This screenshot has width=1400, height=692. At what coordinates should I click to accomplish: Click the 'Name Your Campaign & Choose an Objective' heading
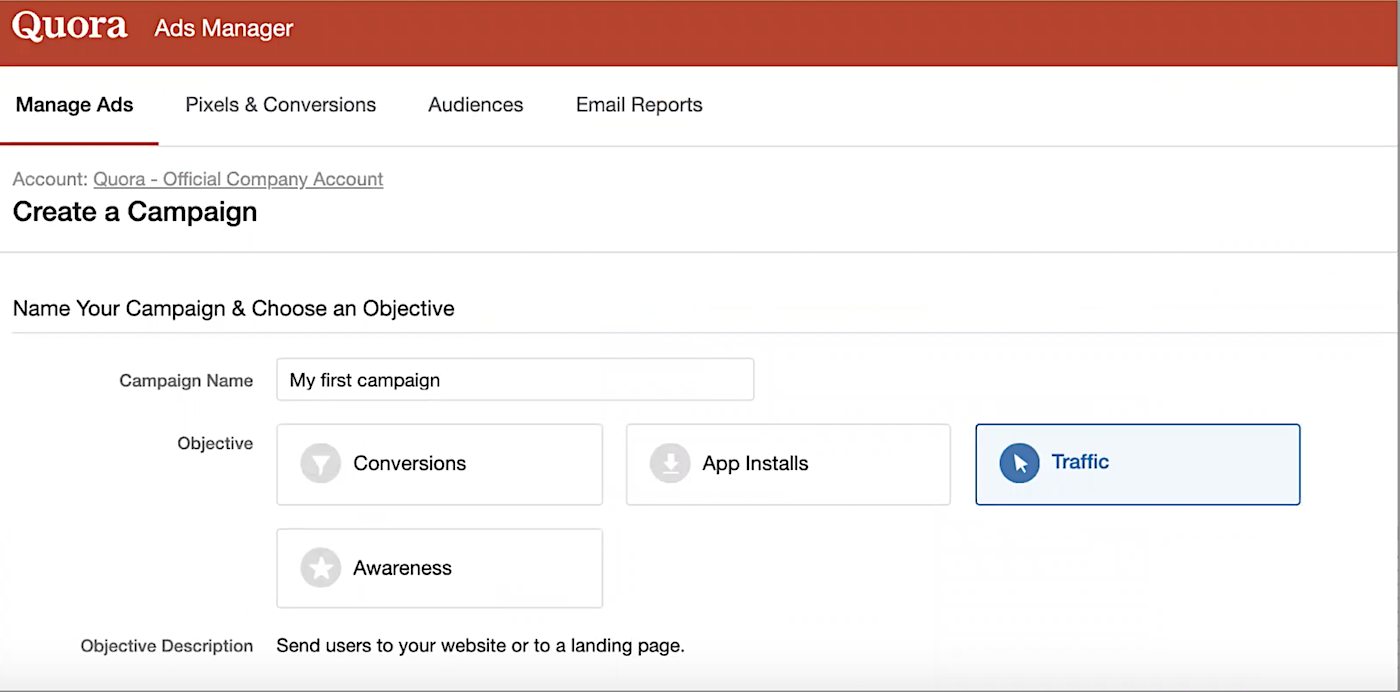click(x=234, y=308)
